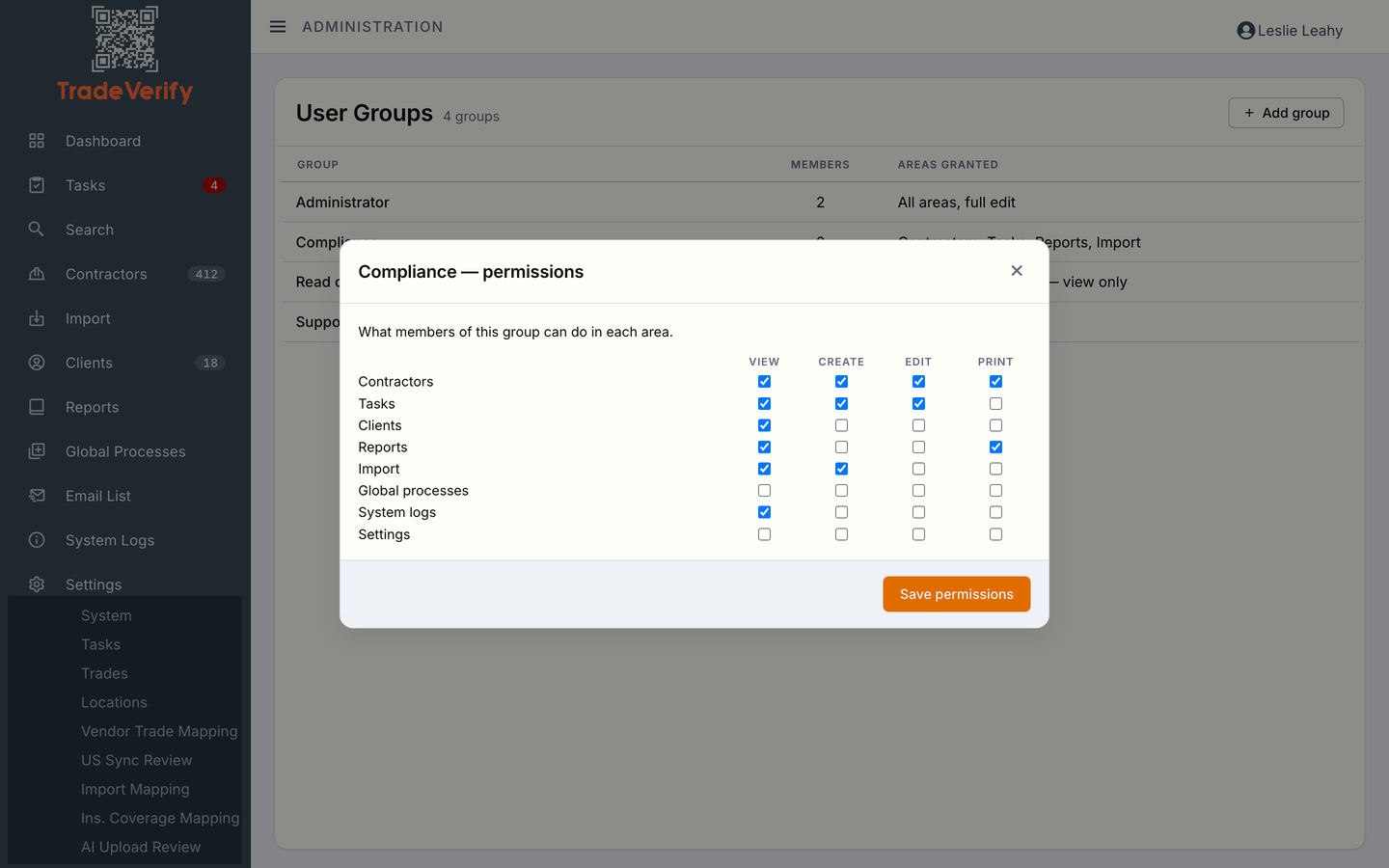Open Trades settings submenu item
Image resolution: width=1389 pixels, height=868 pixels.
pos(104,673)
